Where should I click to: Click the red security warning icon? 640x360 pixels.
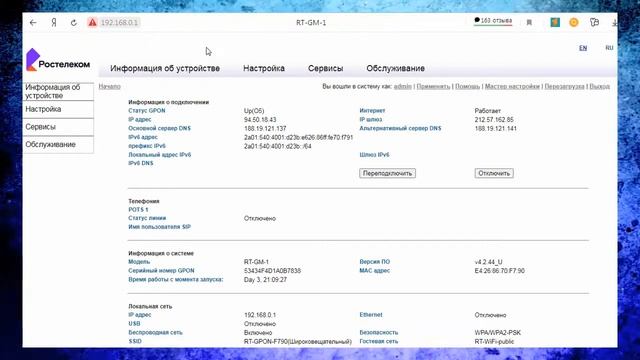93,22
